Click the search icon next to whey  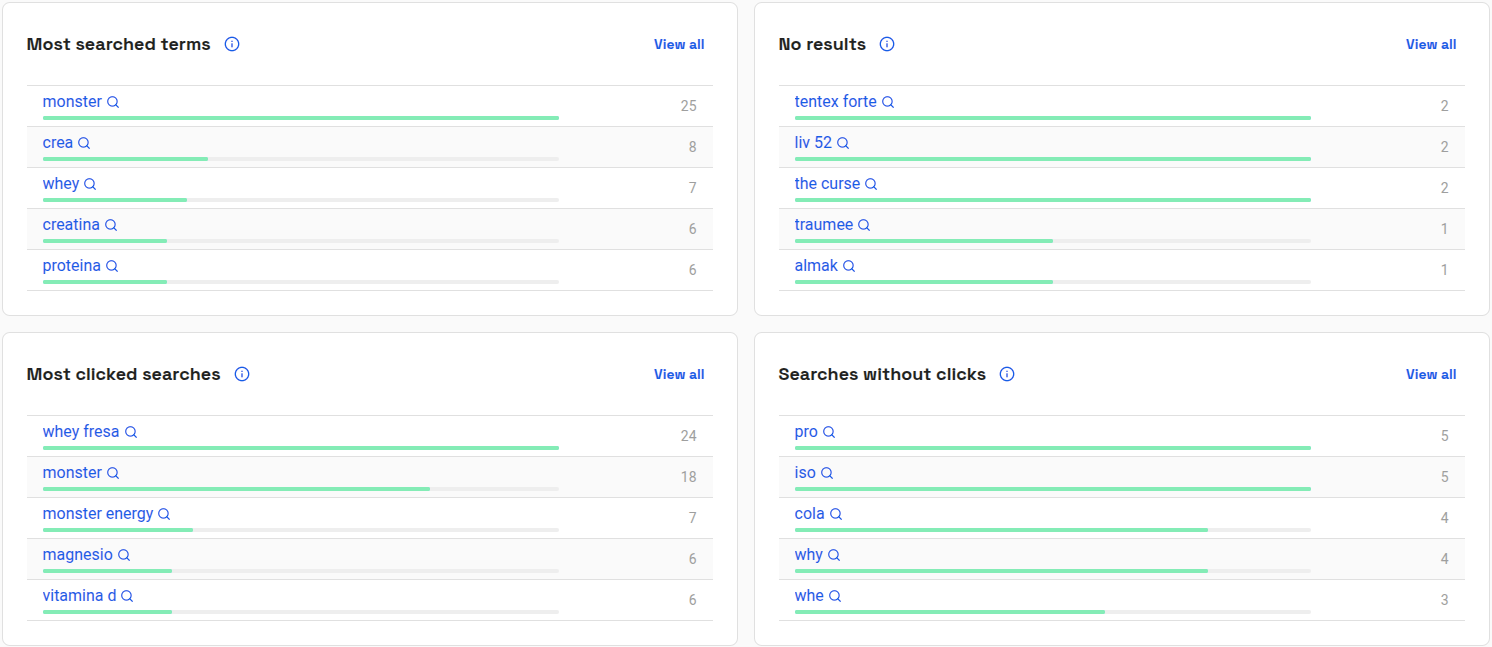click(90, 184)
